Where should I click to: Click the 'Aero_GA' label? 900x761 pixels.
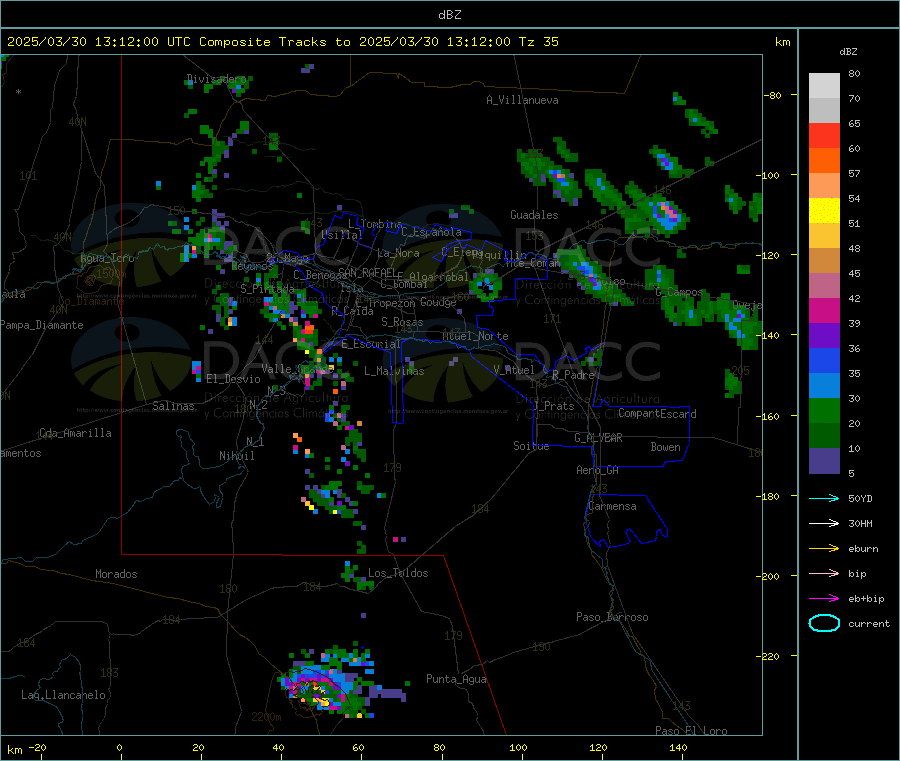click(x=598, y=470)
